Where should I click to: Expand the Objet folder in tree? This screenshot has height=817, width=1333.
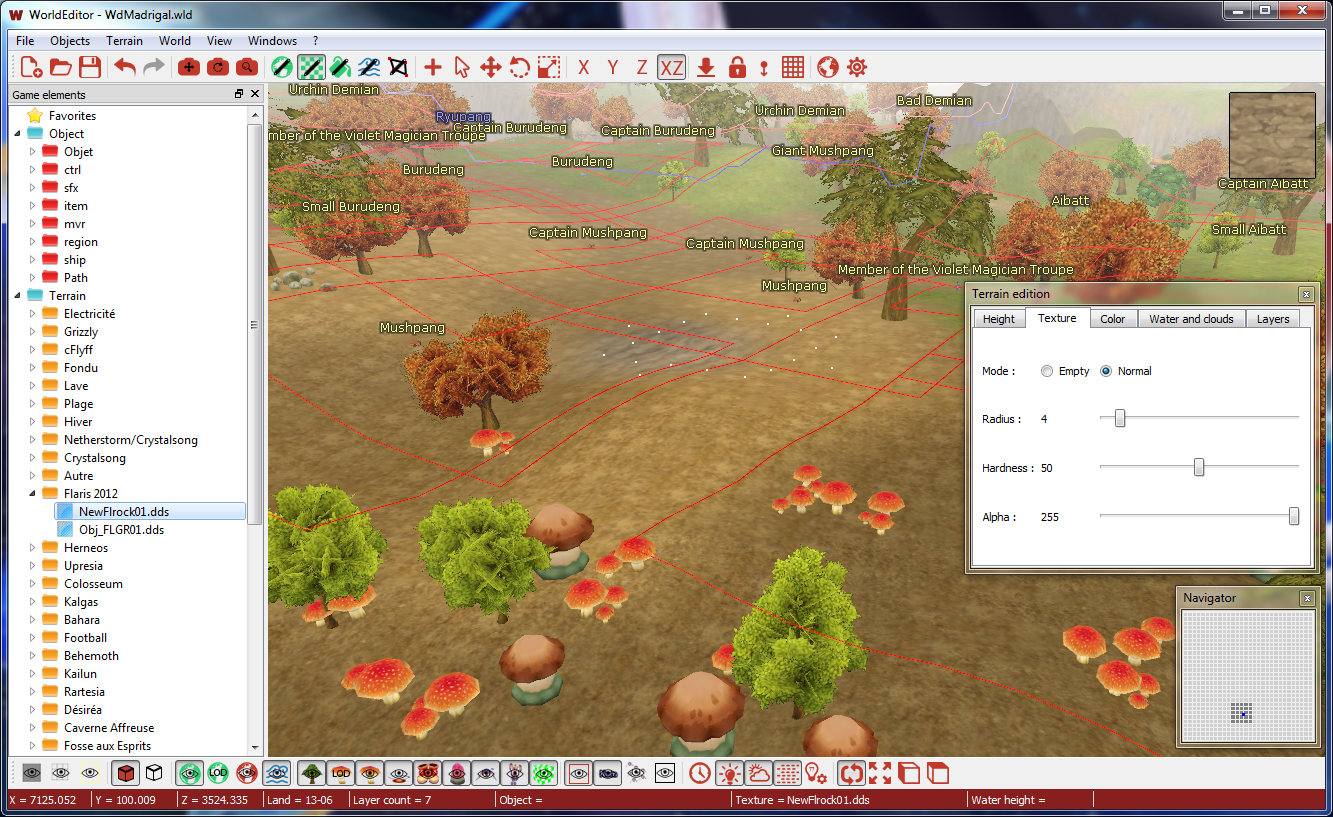tap(32, 152)
